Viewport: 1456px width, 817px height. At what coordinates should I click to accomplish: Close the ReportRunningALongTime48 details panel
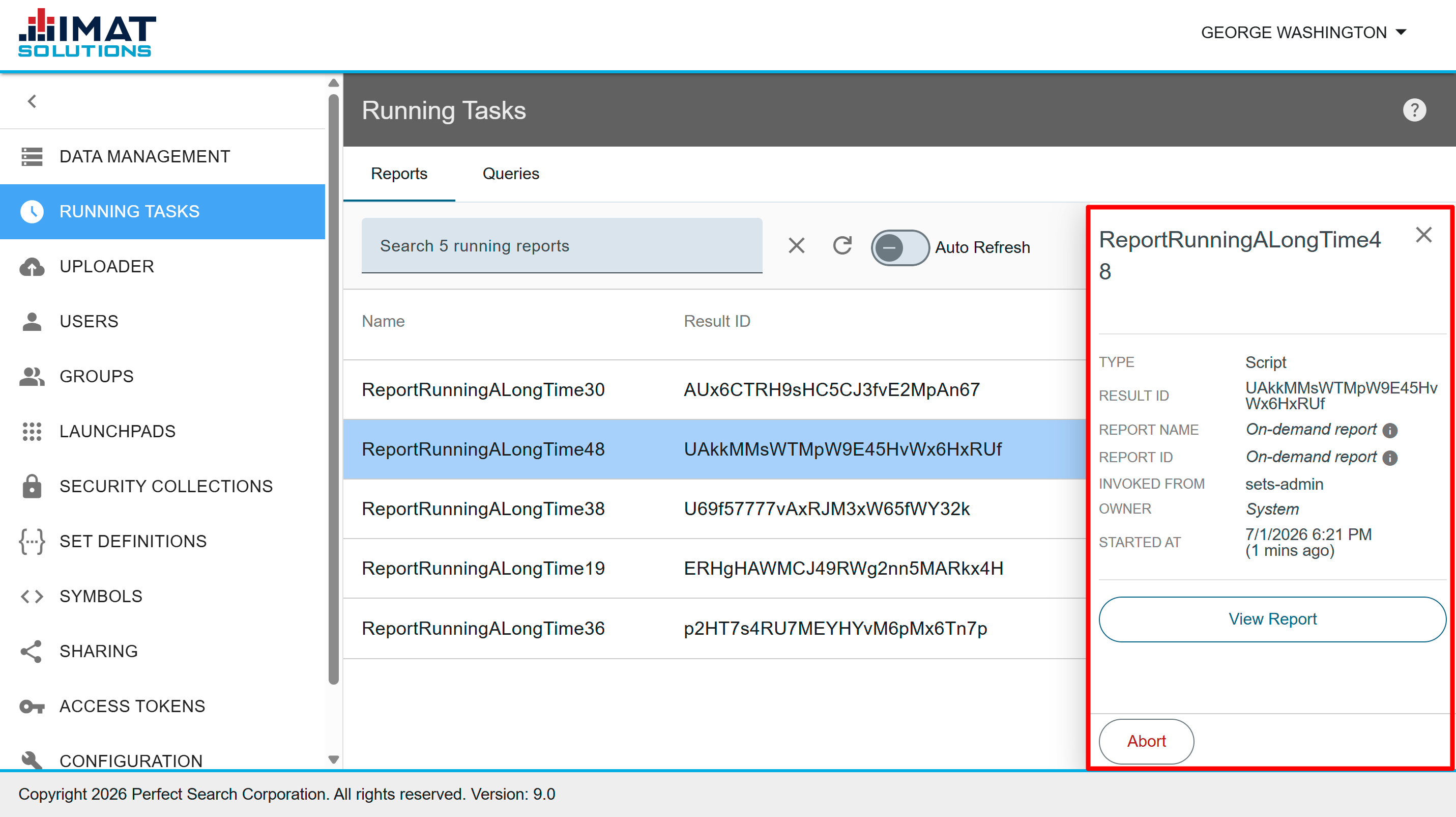point(1424,235)
